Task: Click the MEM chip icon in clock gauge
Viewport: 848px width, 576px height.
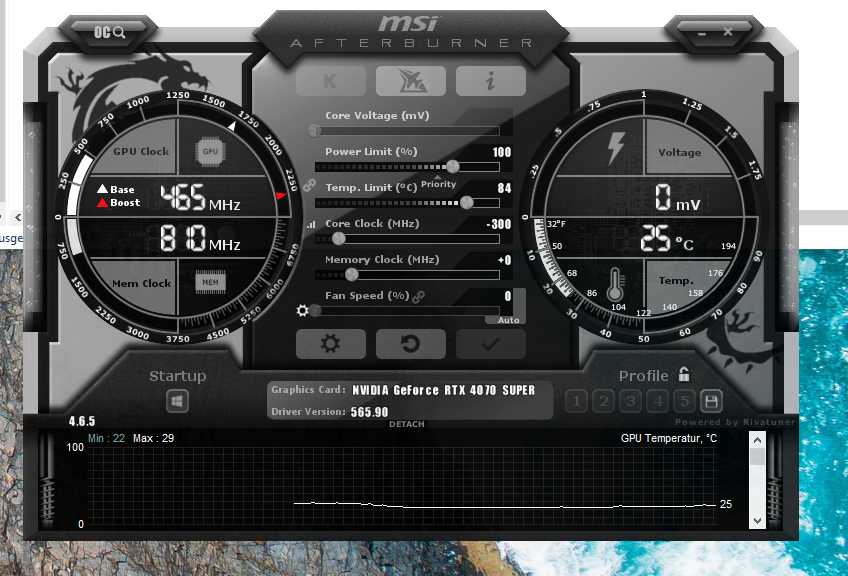Action: click(210, 282)
